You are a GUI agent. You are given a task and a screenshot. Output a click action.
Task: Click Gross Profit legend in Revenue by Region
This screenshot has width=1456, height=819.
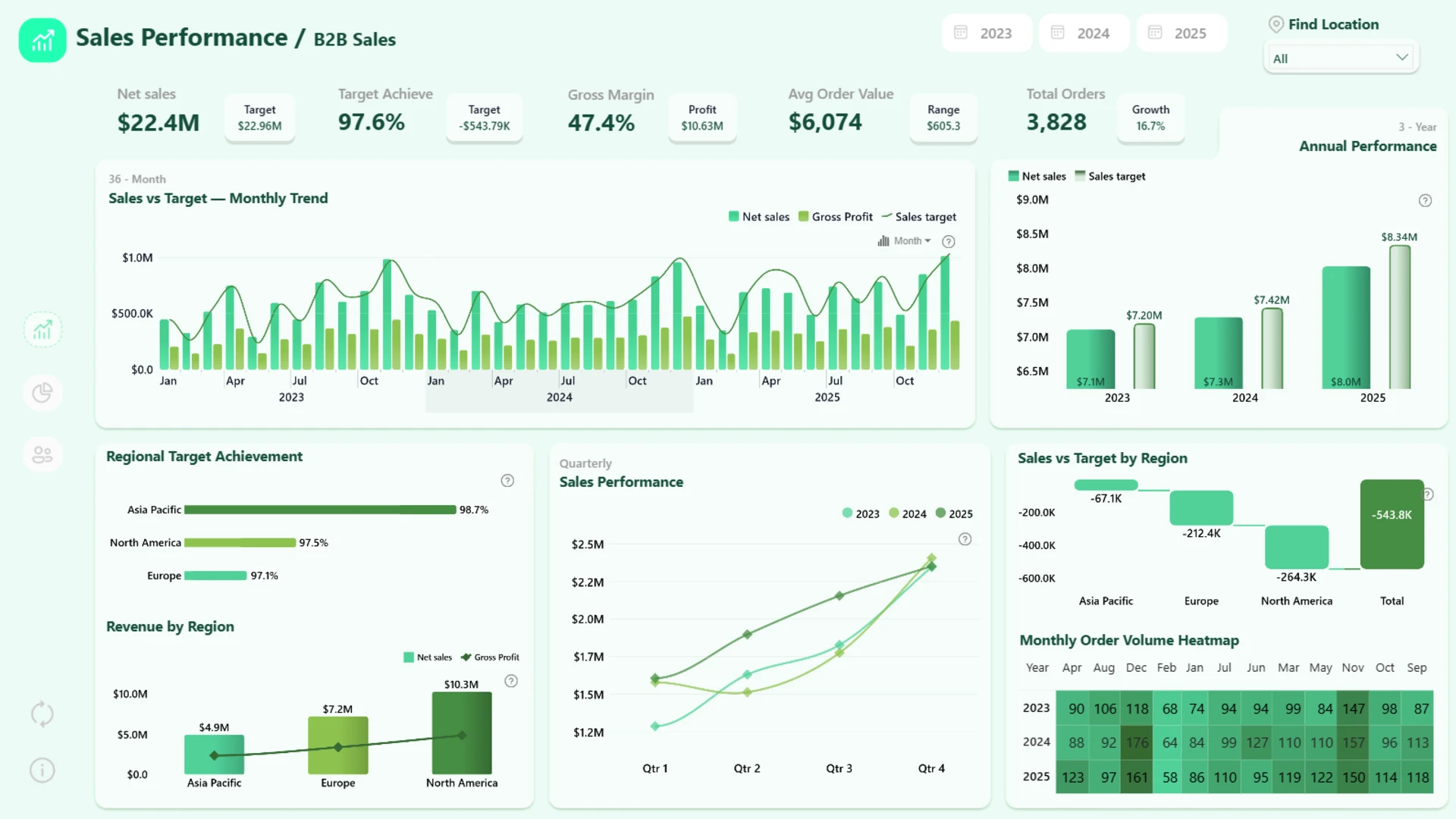[490, 657]
